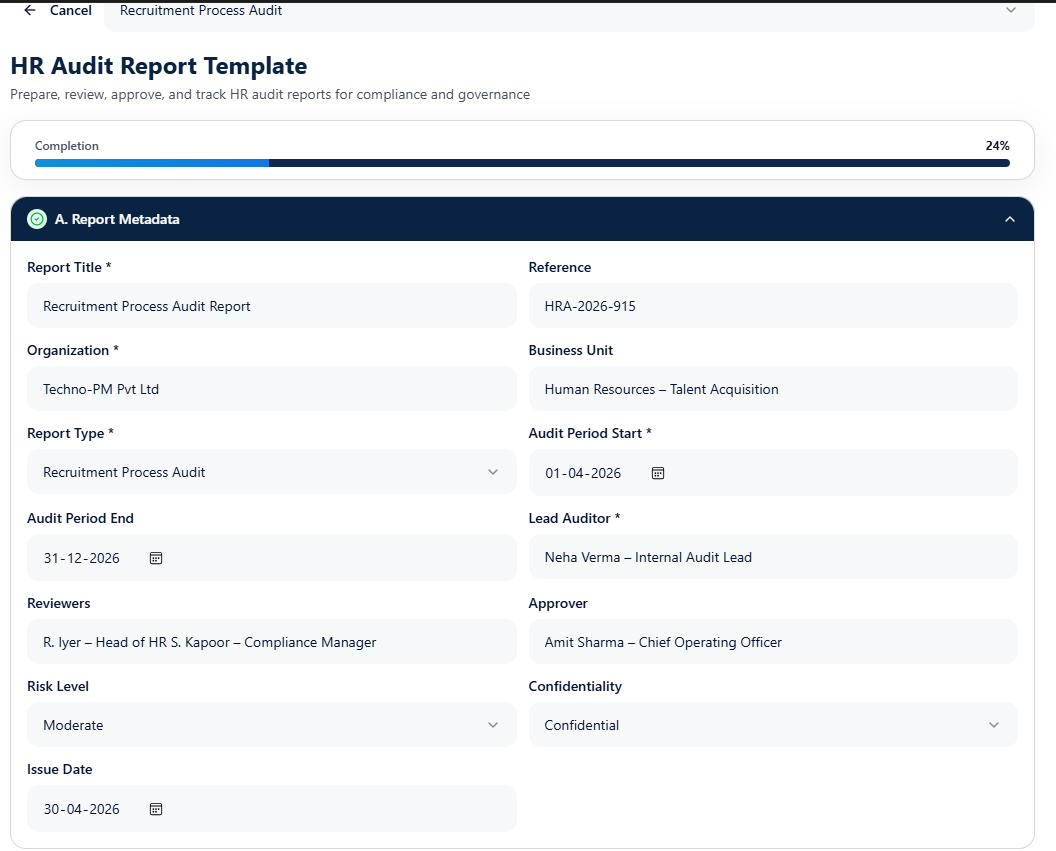Click the Completion progress bar
The image size is (1056, 851).
[x=522, y=163]
